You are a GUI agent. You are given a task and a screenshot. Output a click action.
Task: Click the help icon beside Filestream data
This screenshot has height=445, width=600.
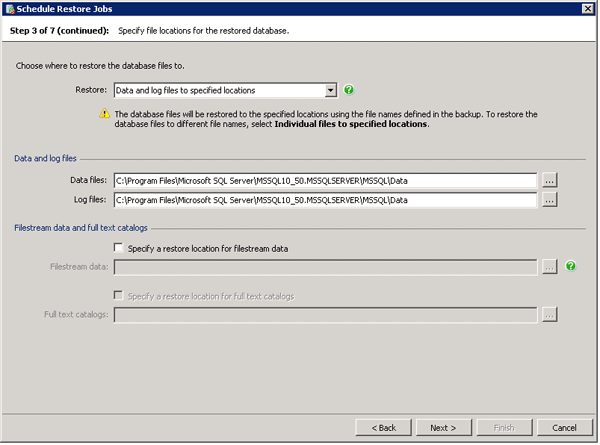click(571, 267)
